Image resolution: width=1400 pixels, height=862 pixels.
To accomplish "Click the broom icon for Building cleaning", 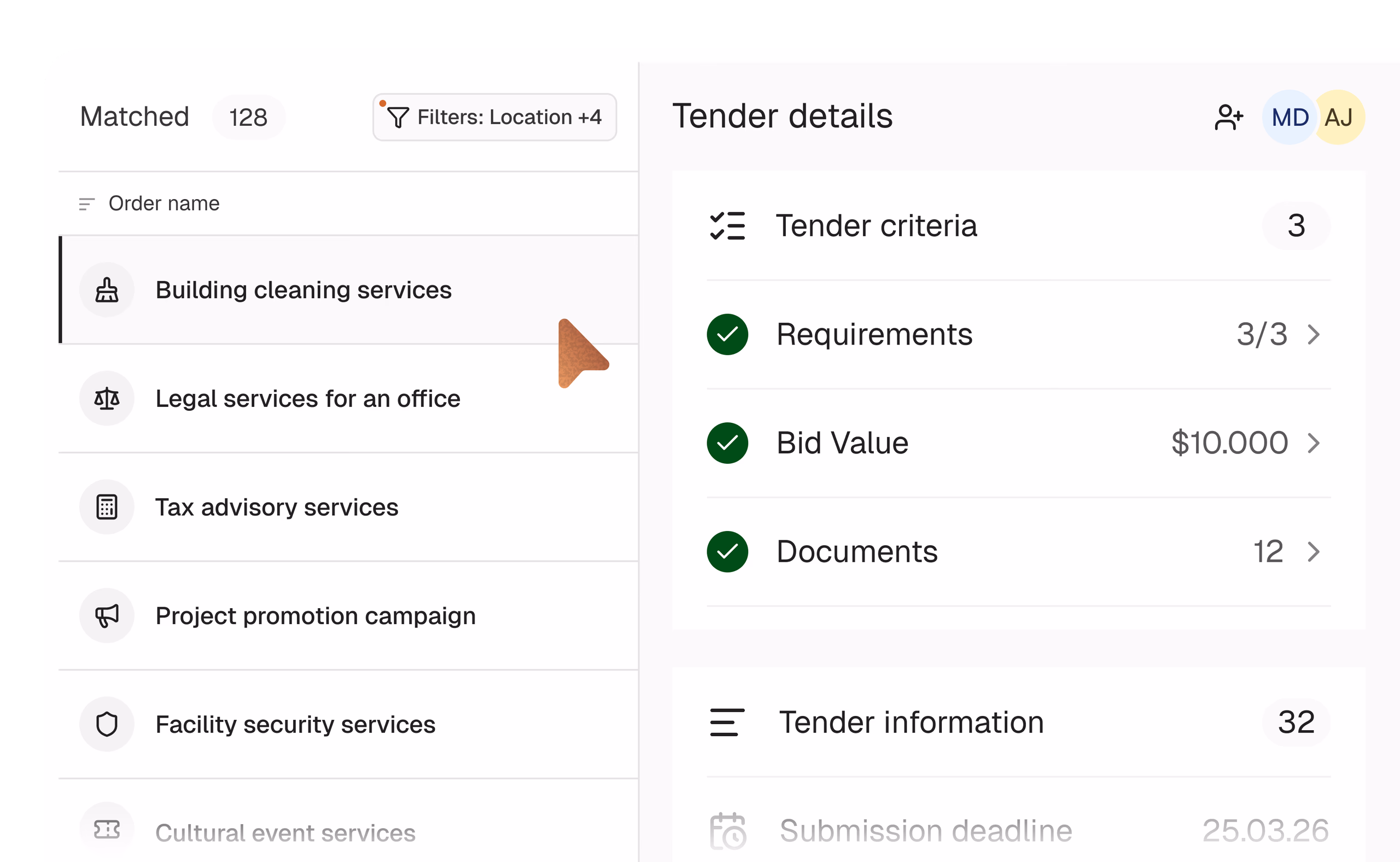I will (x=107, y=290).
